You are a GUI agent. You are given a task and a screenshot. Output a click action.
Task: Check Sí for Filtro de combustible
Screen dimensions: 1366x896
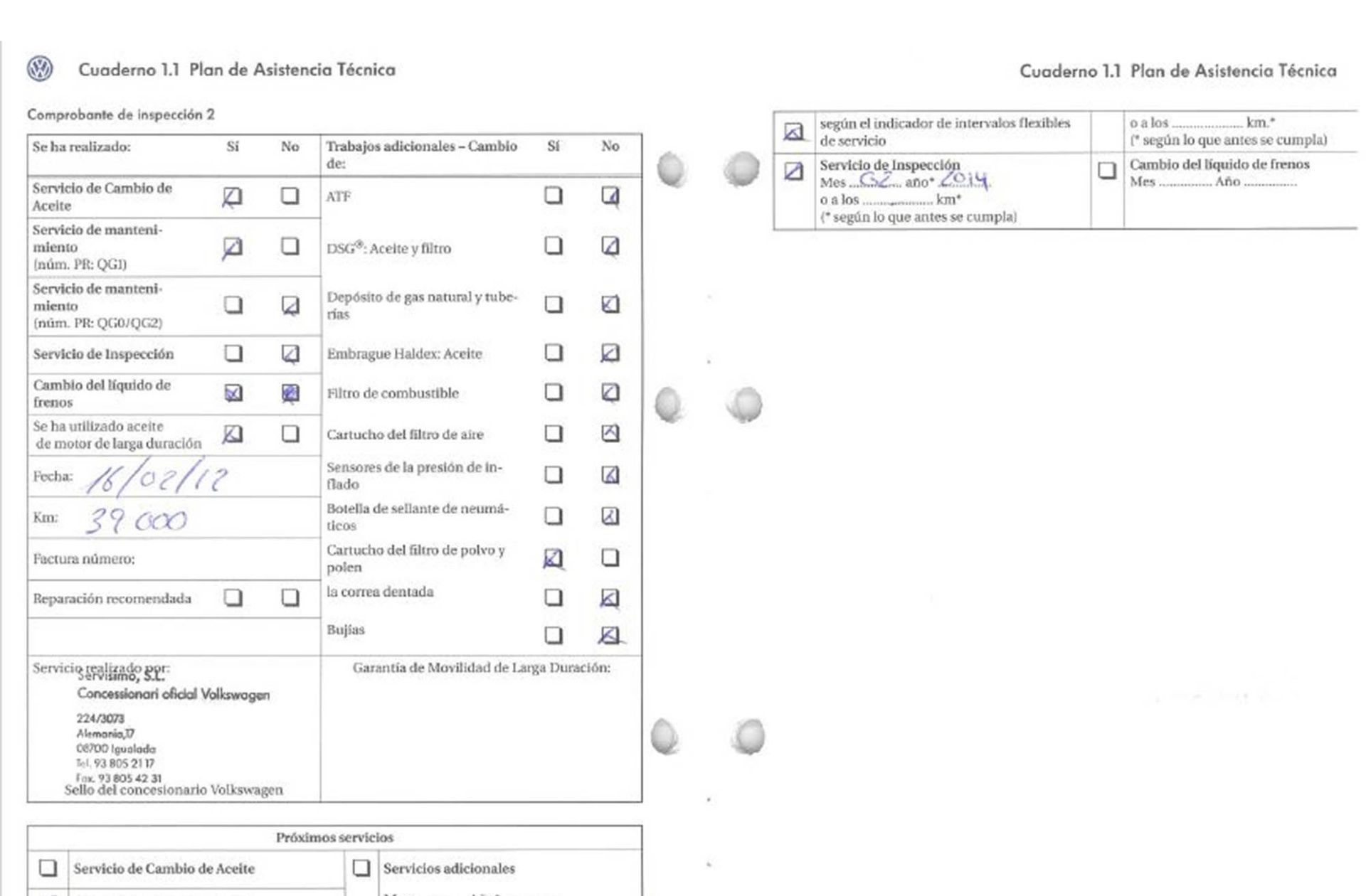coord(554,393)
